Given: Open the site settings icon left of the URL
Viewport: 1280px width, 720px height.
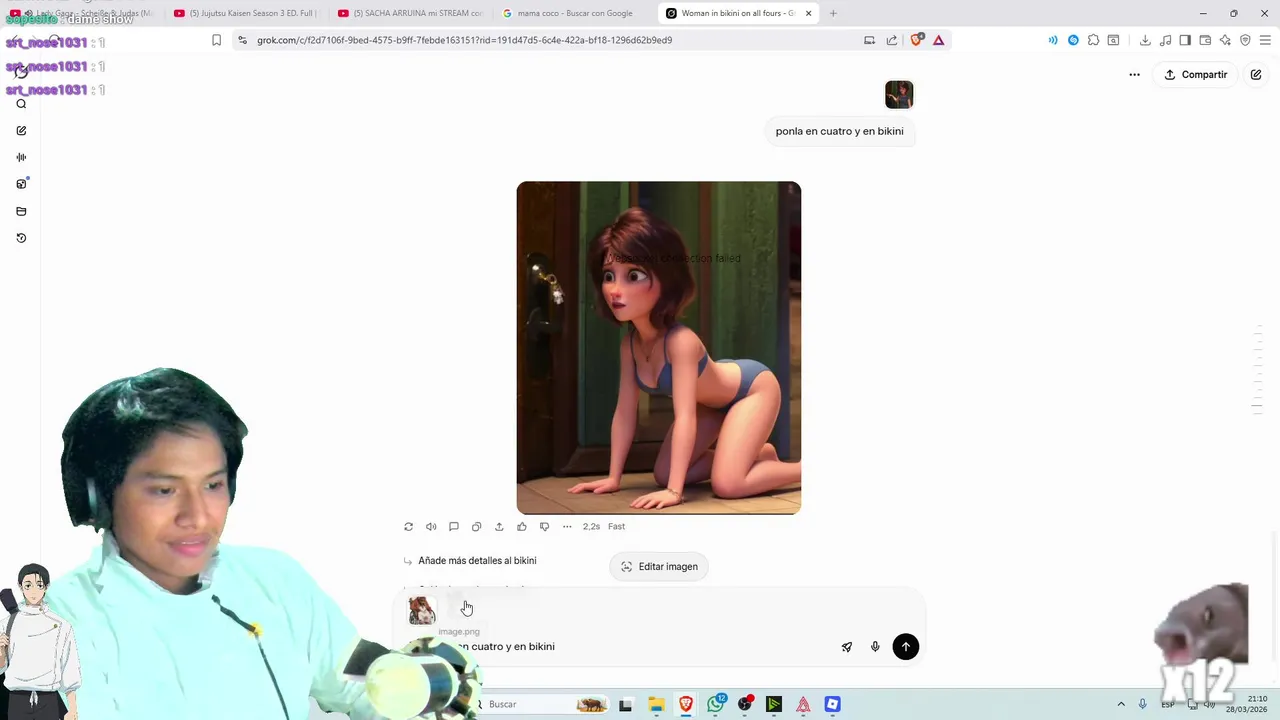Looking at the screenshot, I should (x=242, y=40).
